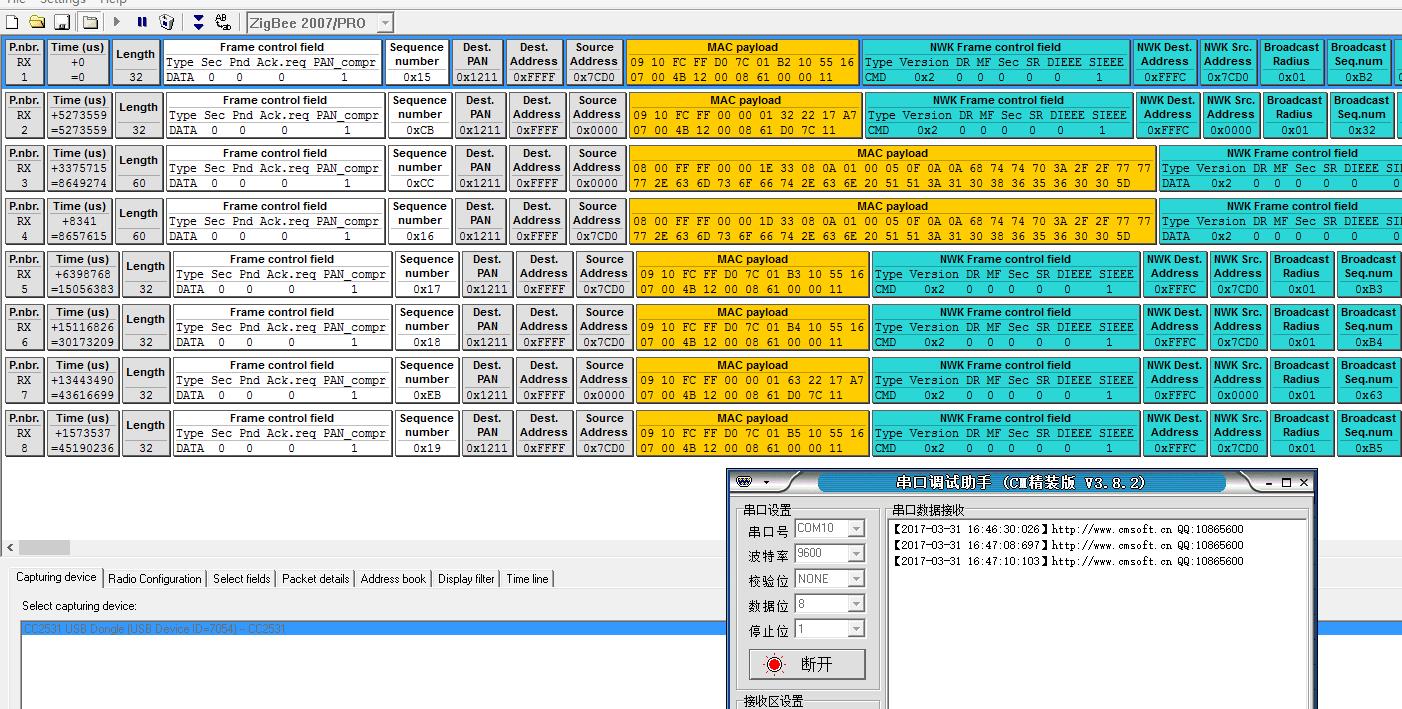Switch to the Address book tab
The width and height of the screenshot is (1402, 709).
(392, 578)
